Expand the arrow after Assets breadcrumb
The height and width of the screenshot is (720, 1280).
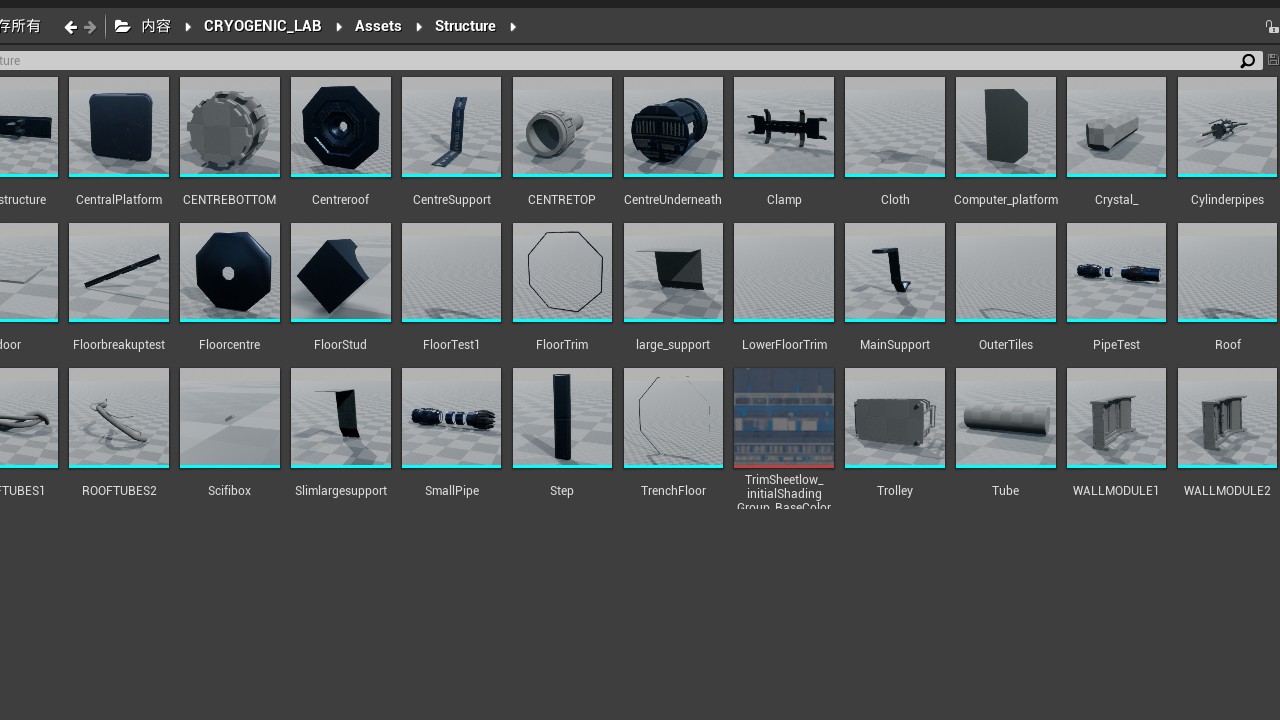[x=419, y=27]
